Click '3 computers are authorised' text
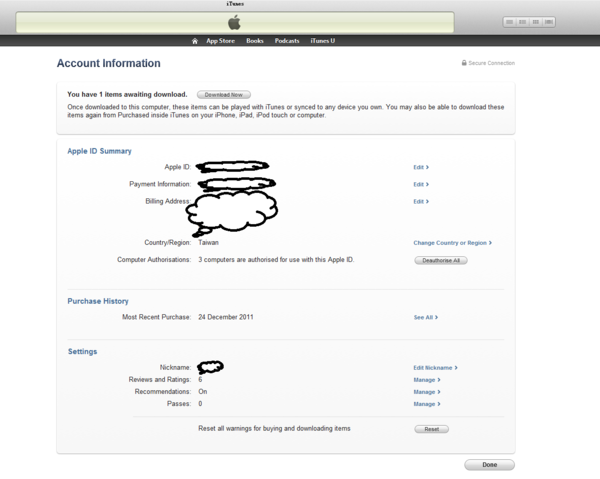The image size is (600, 479). point(276,260)
